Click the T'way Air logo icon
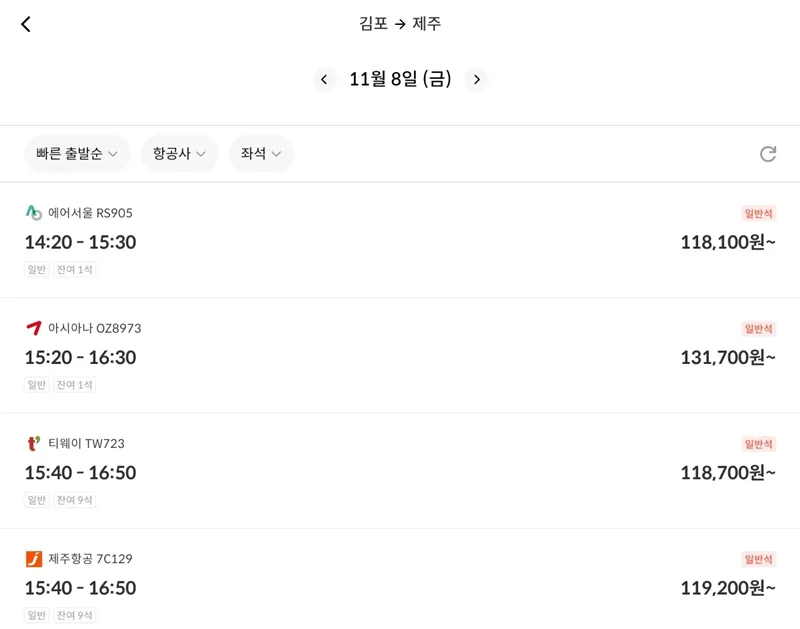This screenshot has height=629, width=800. click(x=32, y=443)
